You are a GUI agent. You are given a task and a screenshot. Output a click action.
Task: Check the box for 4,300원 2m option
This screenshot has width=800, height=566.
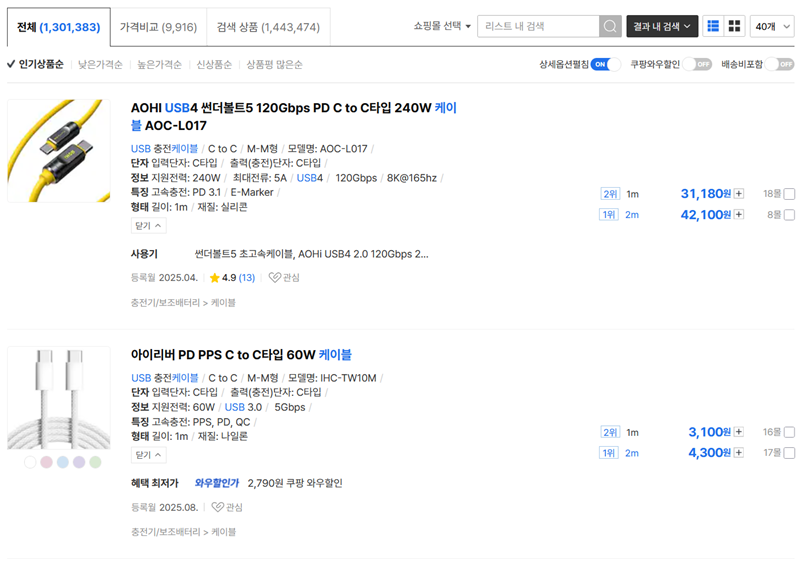coord(789,453)
